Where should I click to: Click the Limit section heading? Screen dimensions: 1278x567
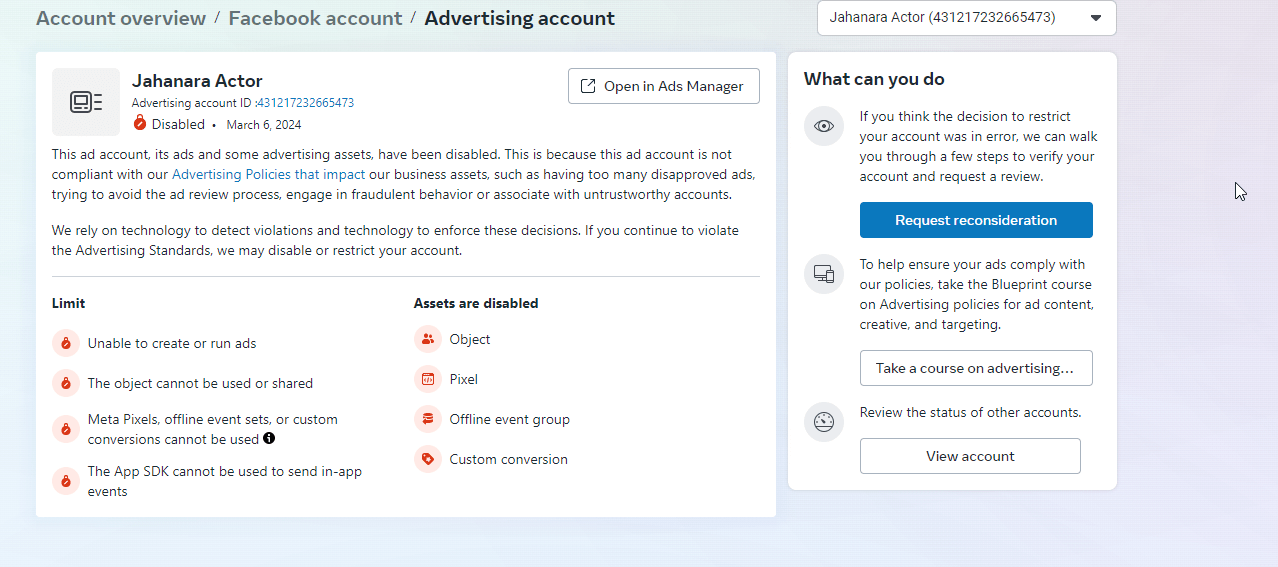[x=69, y=303]
